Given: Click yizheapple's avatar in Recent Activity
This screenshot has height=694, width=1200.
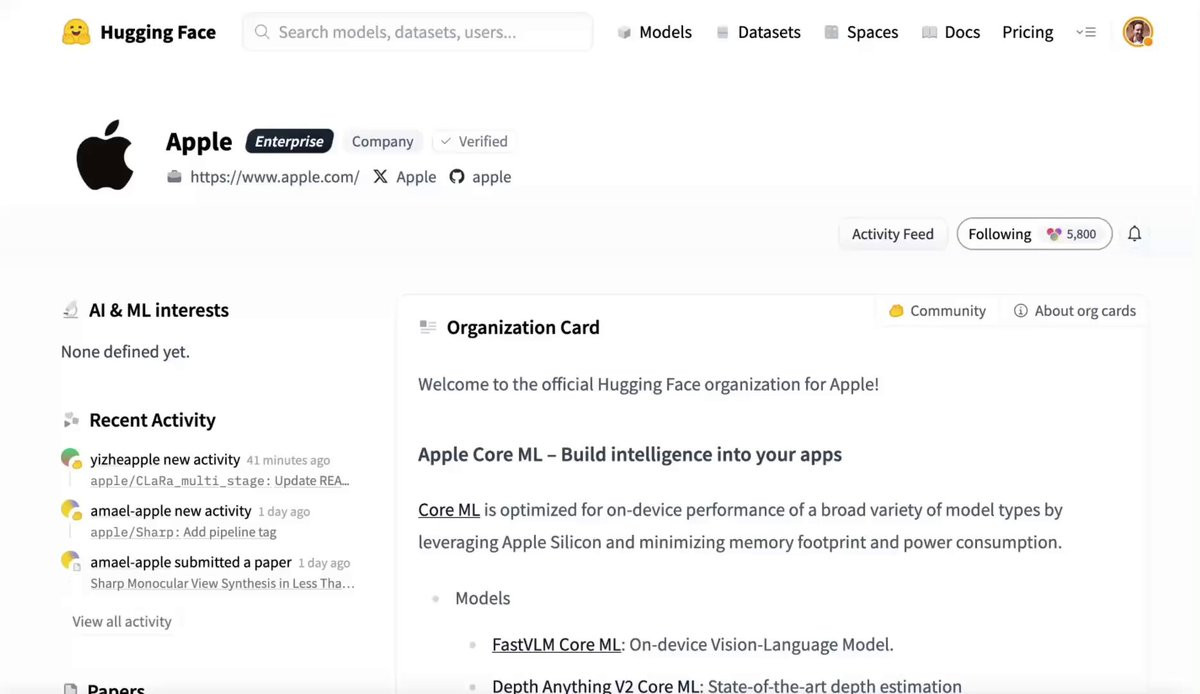Looking at the screenshot, I should [70, 459].
